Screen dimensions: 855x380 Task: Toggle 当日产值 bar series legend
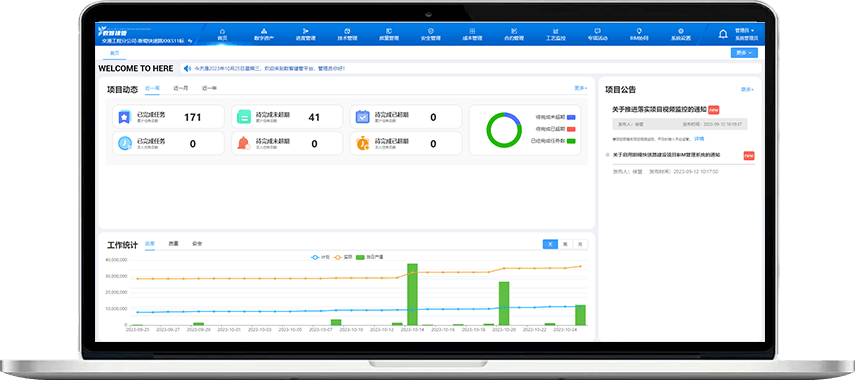(x=370, y=257)
